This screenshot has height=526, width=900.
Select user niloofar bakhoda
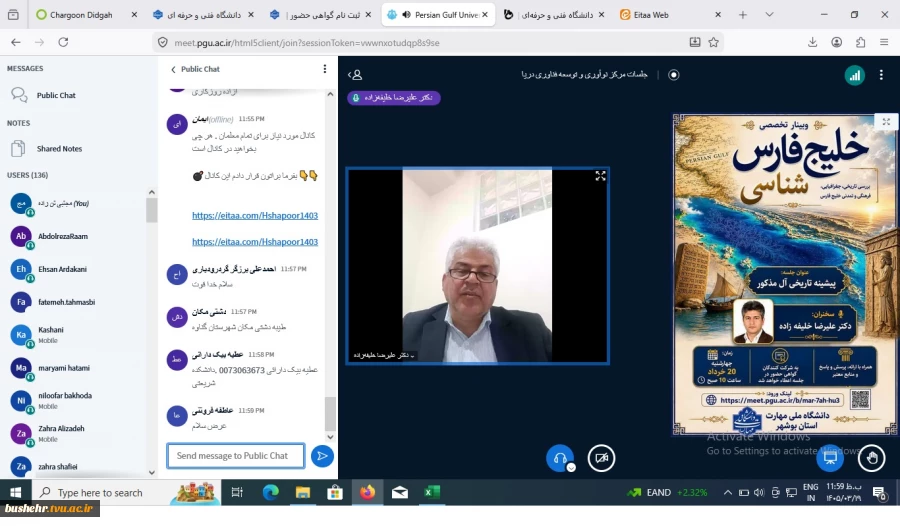click(x=65, y=400)
